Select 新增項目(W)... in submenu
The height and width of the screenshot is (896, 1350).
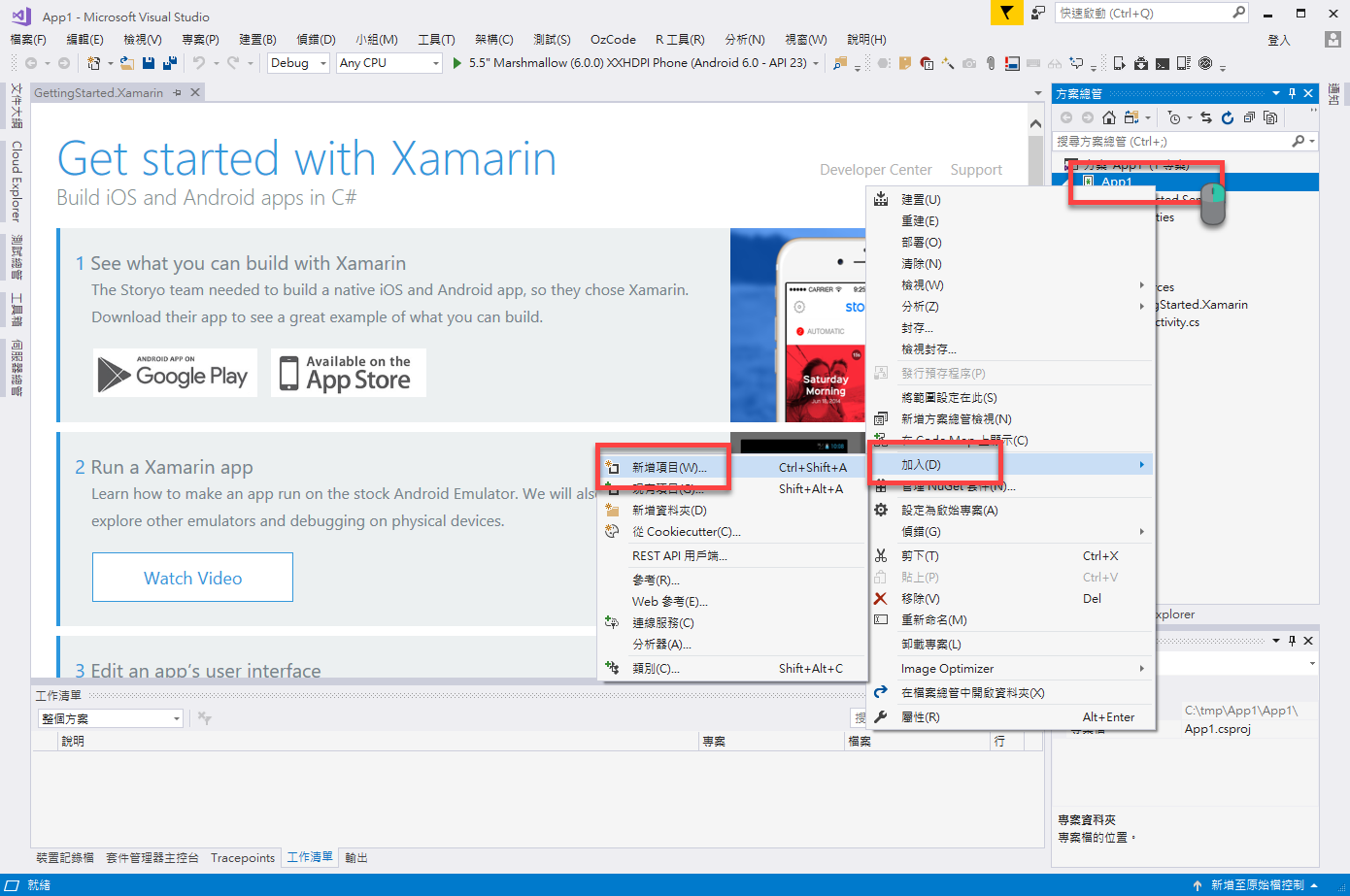click(732, 468)
